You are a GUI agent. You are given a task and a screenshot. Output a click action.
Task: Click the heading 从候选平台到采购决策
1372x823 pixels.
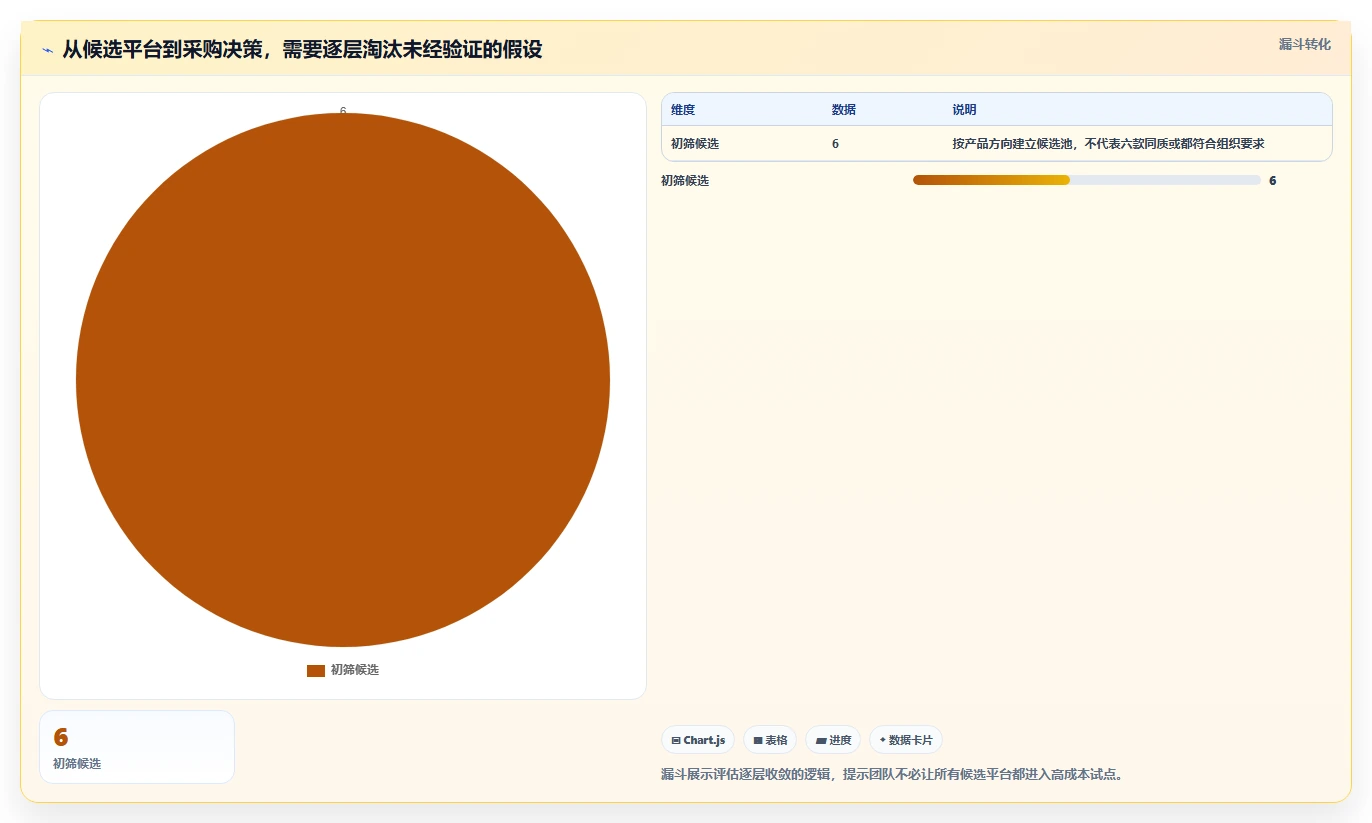click(302, 49)
